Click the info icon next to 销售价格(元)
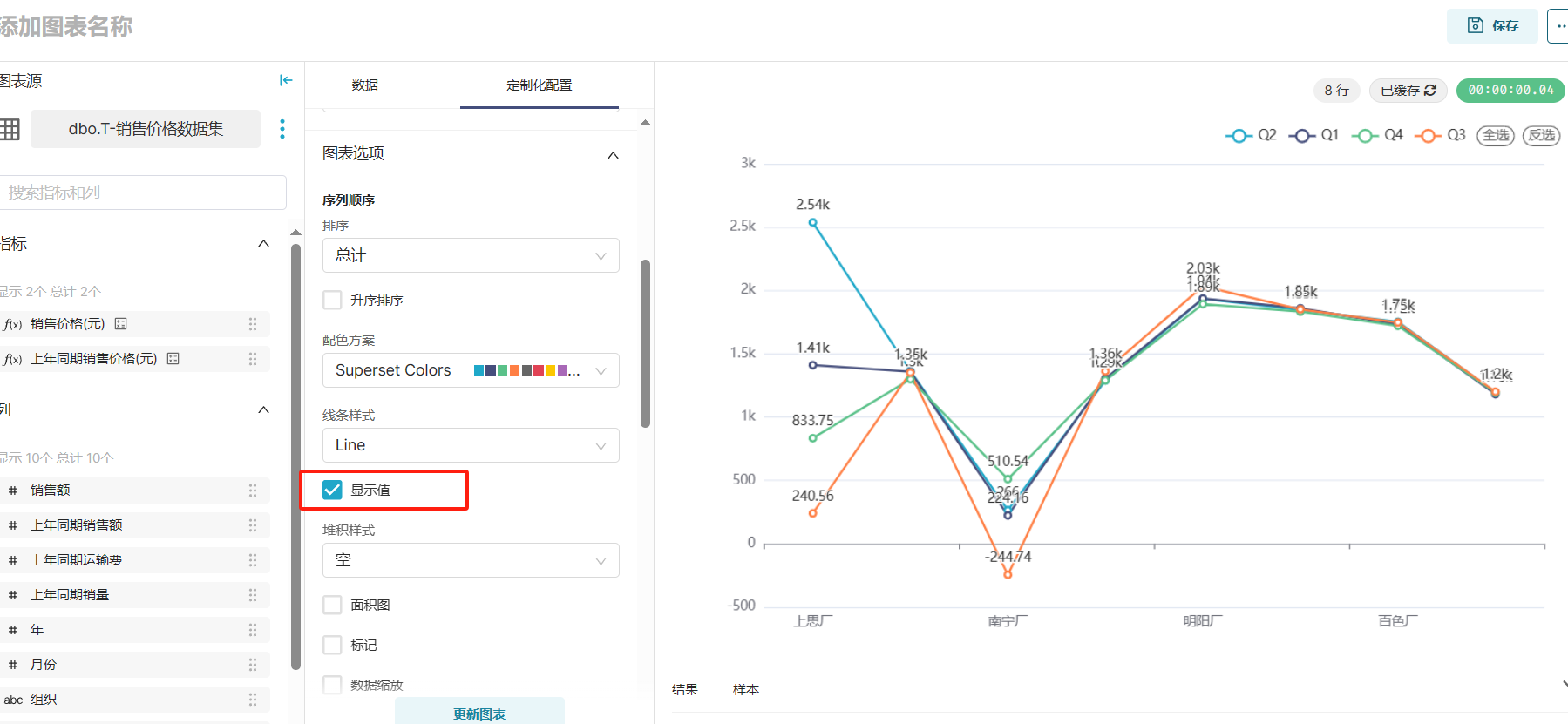Viewport: 1568px width, 724px height. 121,324
